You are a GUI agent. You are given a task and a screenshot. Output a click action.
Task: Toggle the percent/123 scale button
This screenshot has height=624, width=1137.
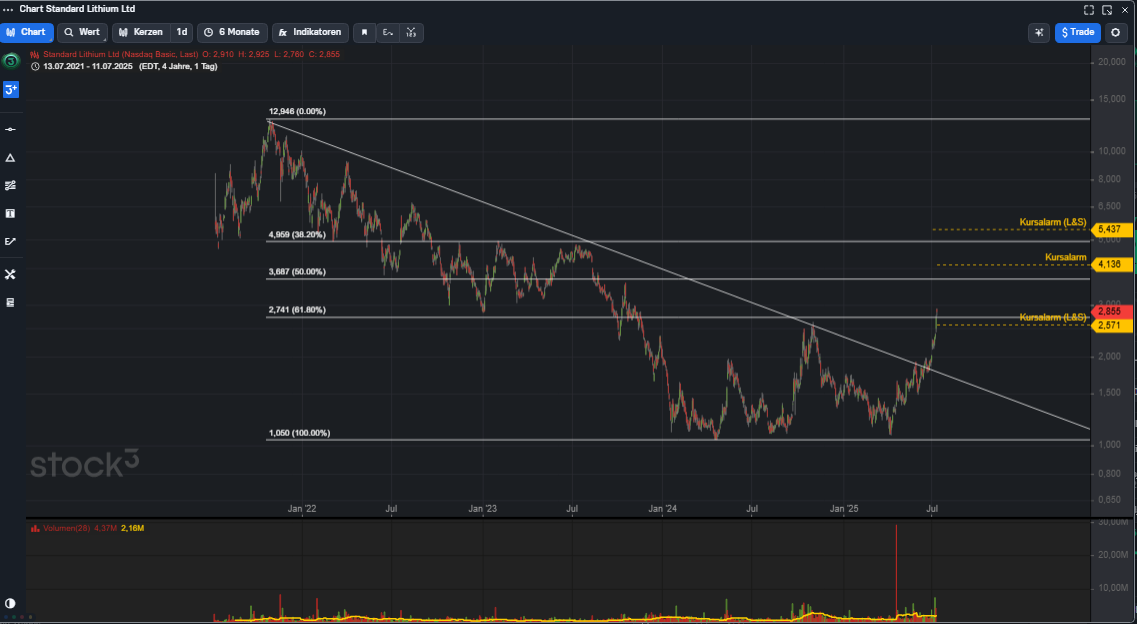coord(411,32)
